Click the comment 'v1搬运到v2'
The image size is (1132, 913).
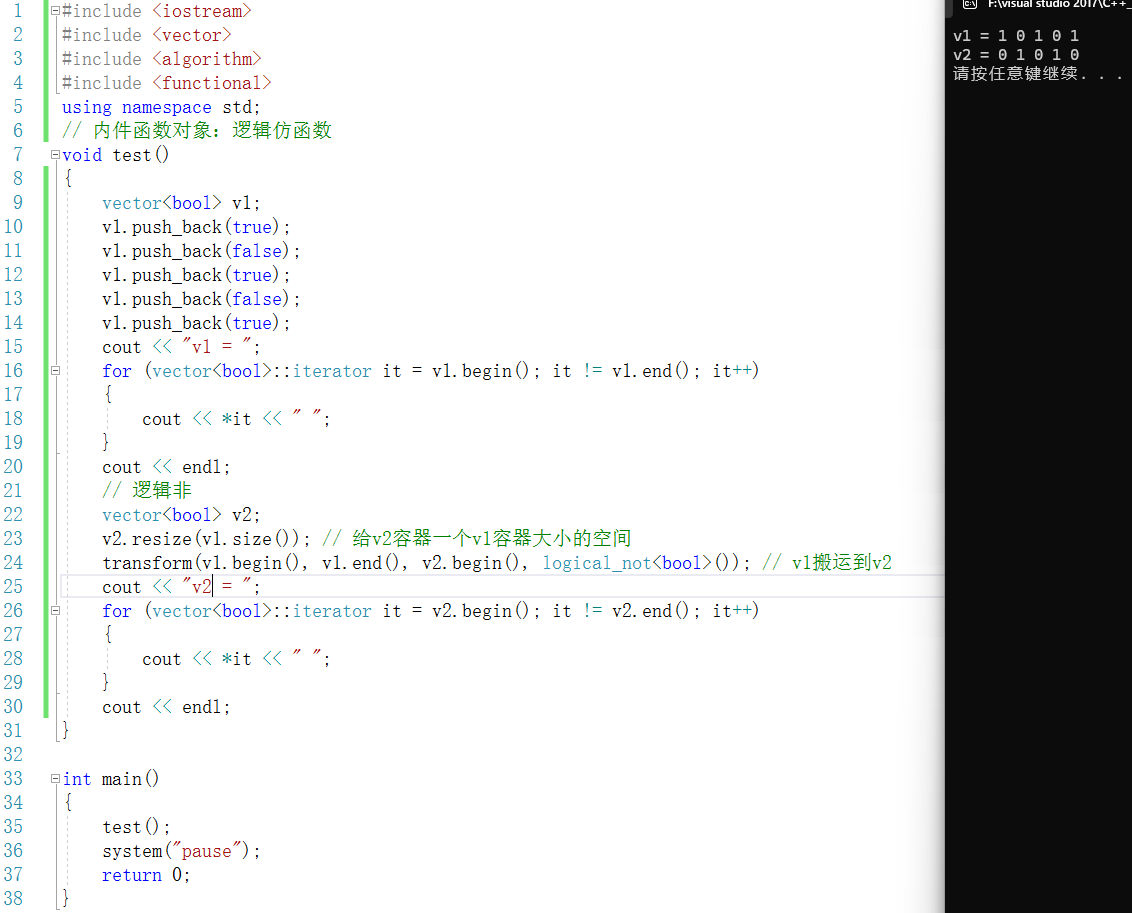click(841, 563)
